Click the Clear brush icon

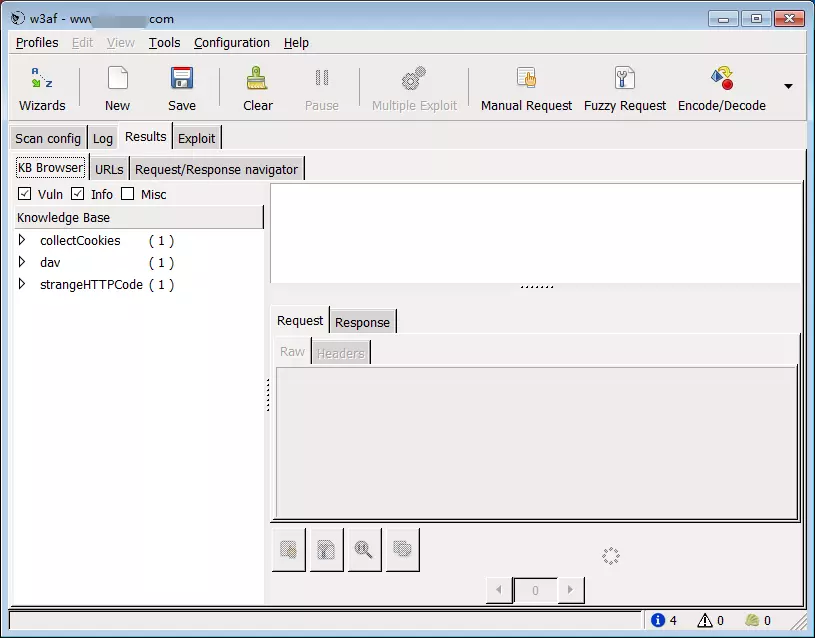point(257,79)
